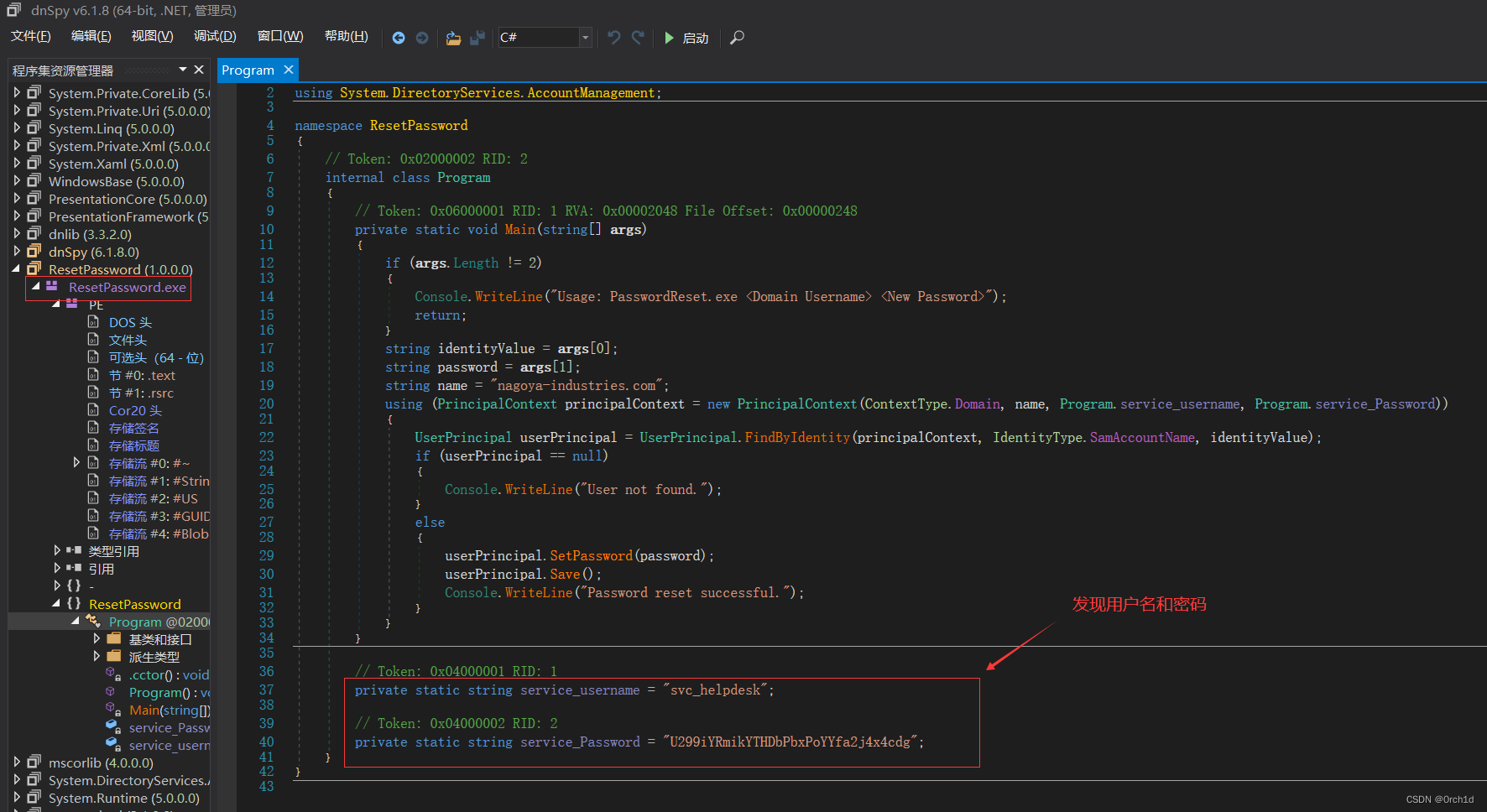
Task: Open file using the folder icon
Action: 453,38
